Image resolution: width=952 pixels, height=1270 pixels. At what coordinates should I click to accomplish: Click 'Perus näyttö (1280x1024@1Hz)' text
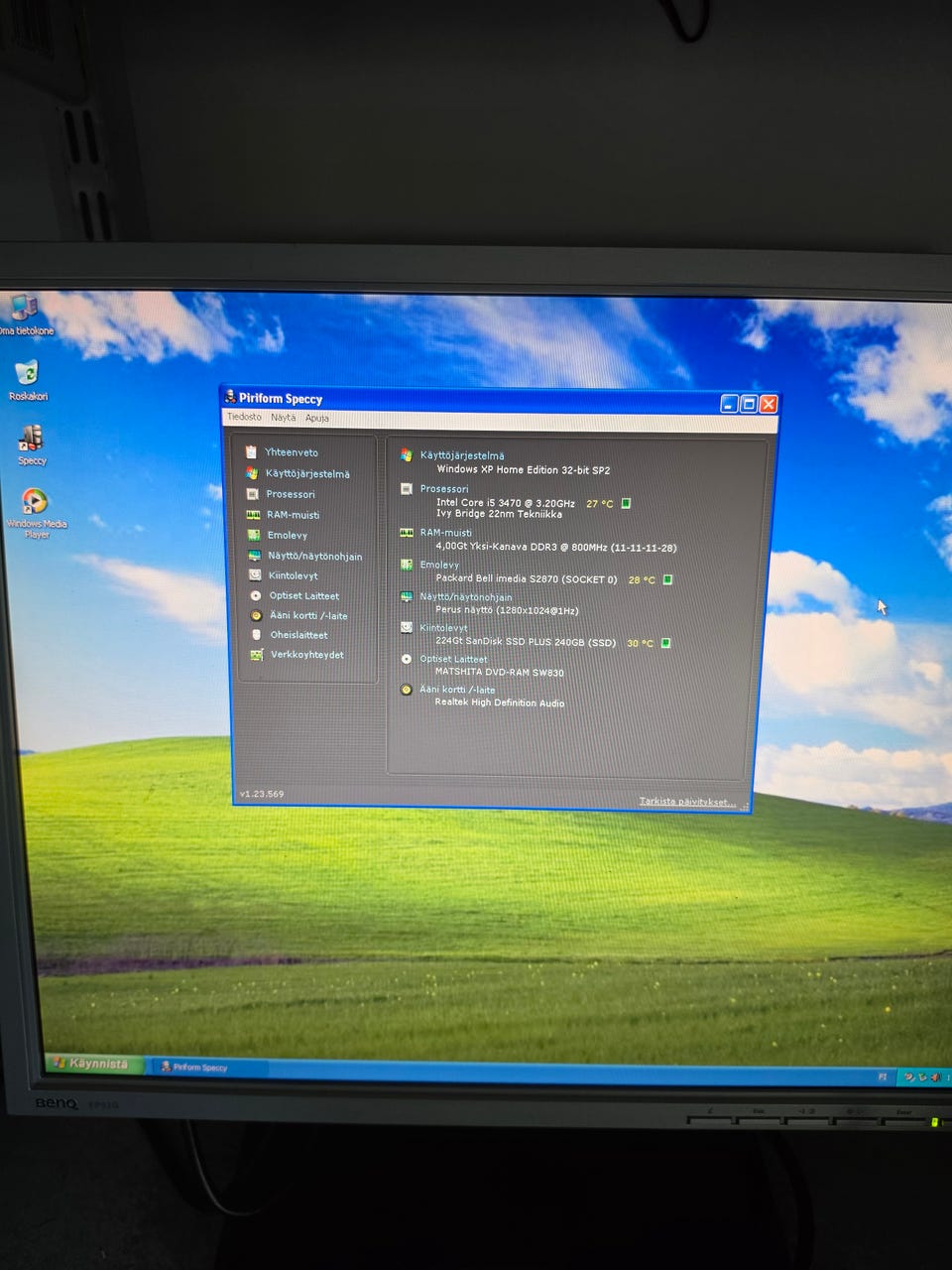tap(507, 610)
